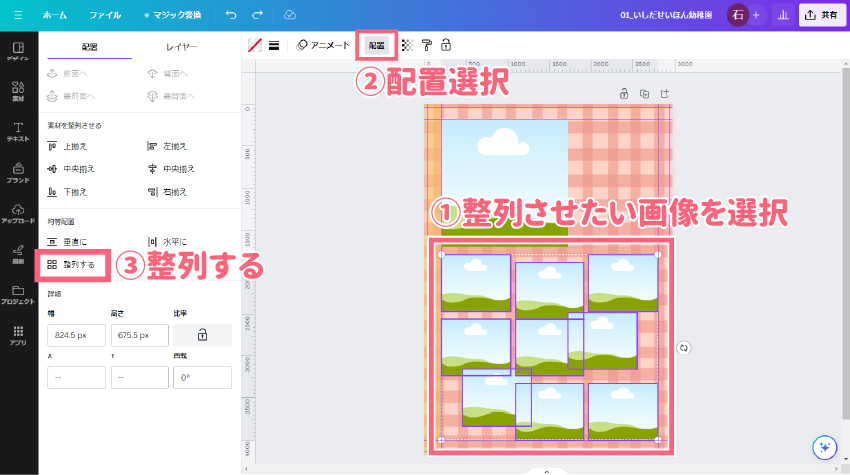Open the border line style icon

274,46
